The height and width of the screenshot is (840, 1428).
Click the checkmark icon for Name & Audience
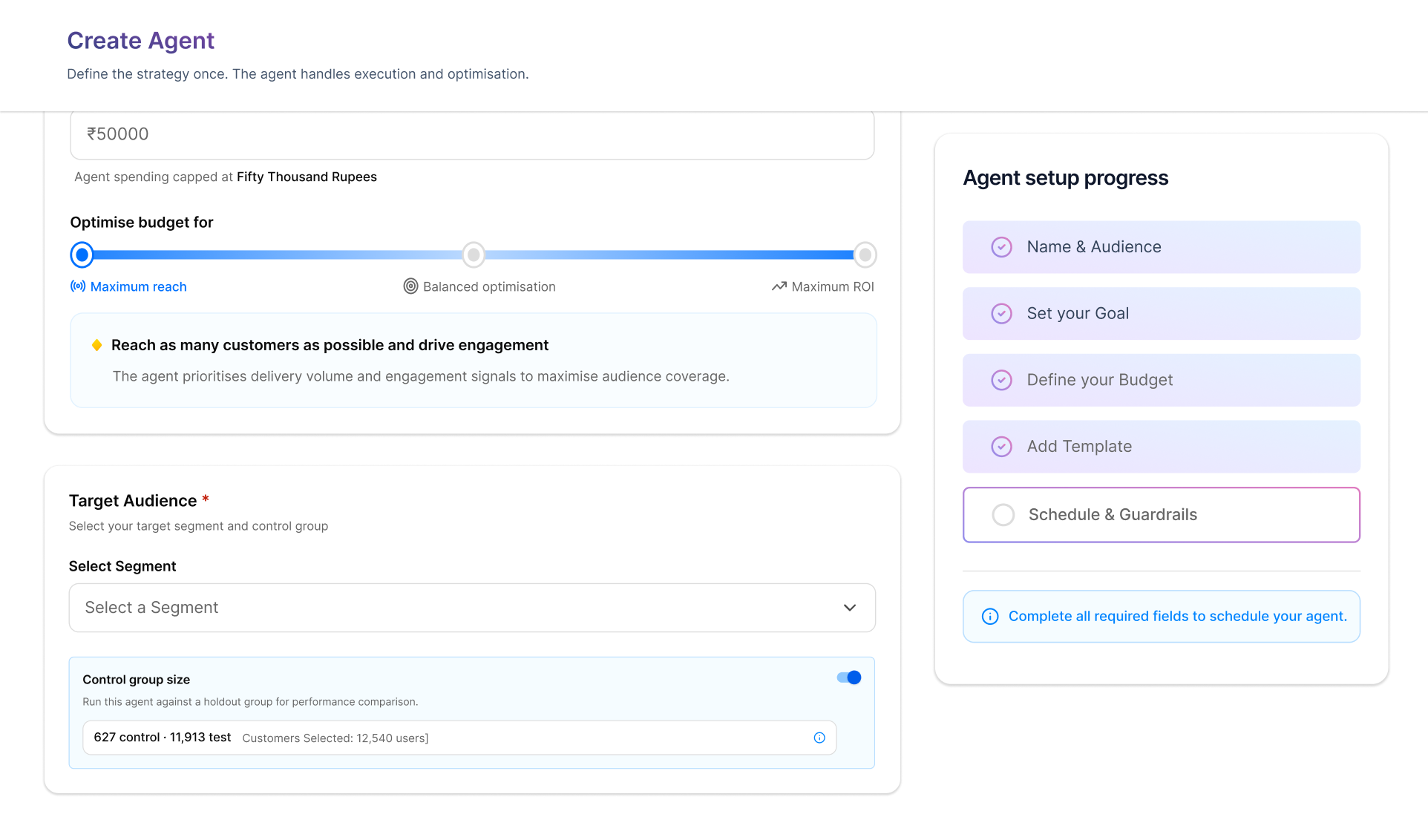[1002, 247]
